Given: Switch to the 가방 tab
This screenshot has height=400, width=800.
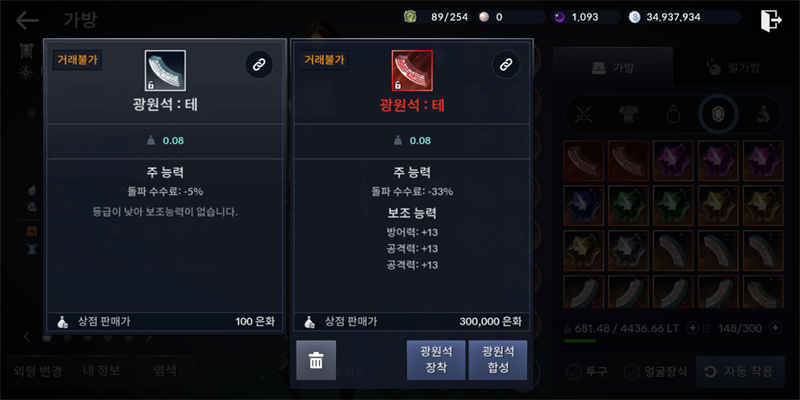Looking at the screenshot, I should tap(613, 67).
